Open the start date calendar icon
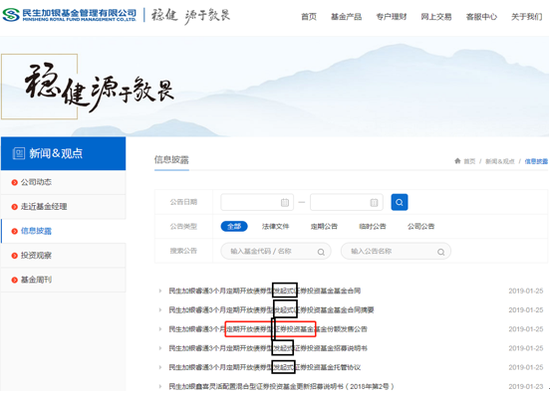The image size is (550, 396). coord(285,202)
